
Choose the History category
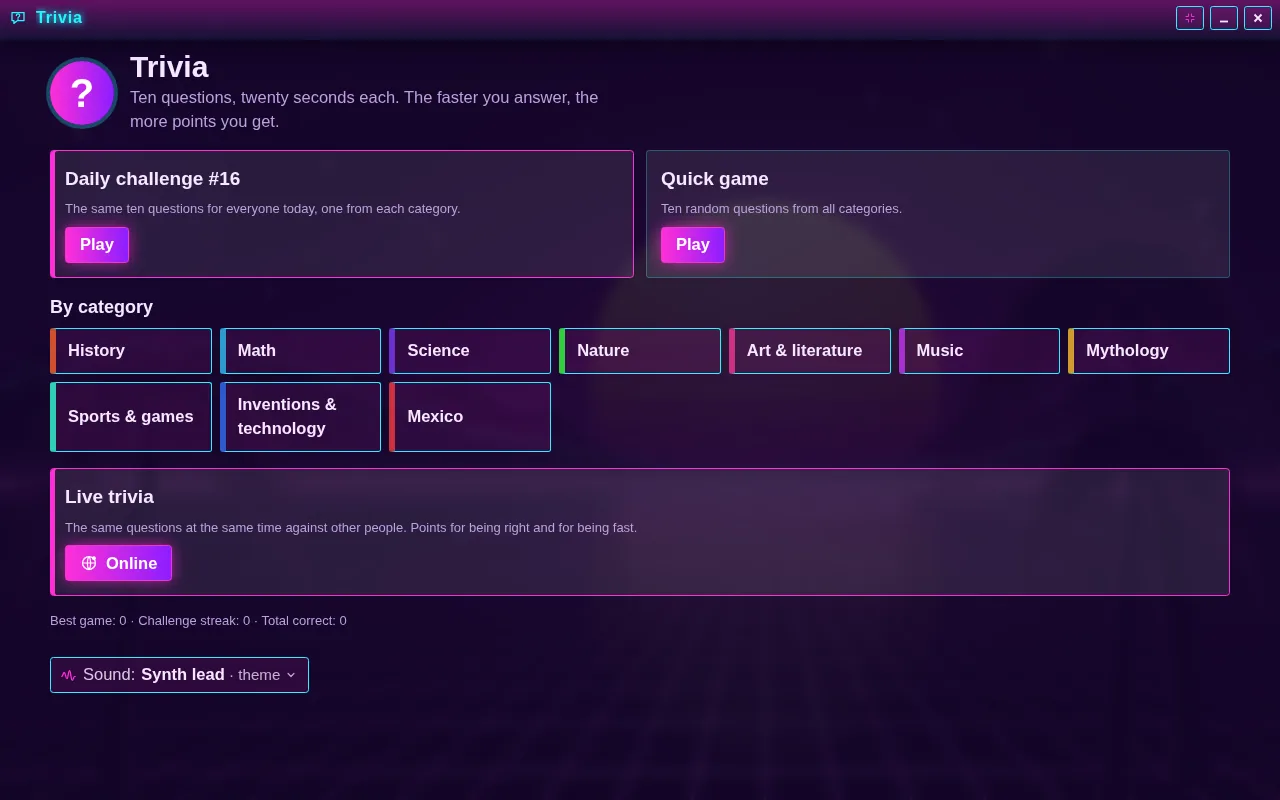click(131, 351)
